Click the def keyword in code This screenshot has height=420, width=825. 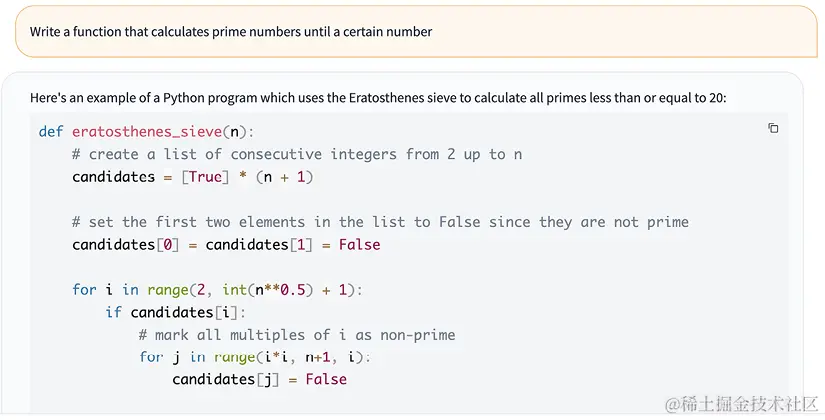click(x=51, y=132)
